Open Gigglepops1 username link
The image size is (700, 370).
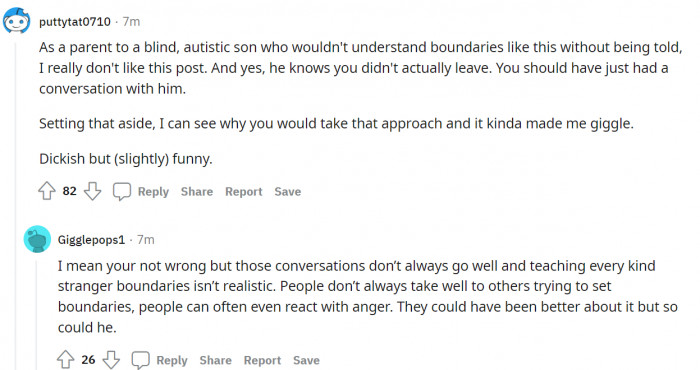pos(91,240)
